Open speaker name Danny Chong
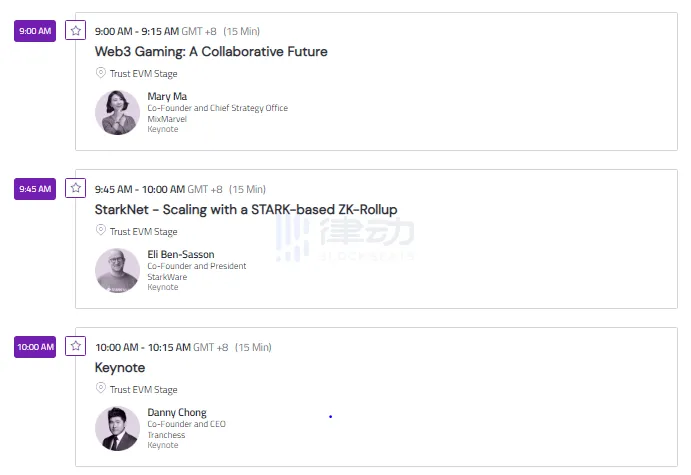Screen dimensions: 691x475 [177, 413]
